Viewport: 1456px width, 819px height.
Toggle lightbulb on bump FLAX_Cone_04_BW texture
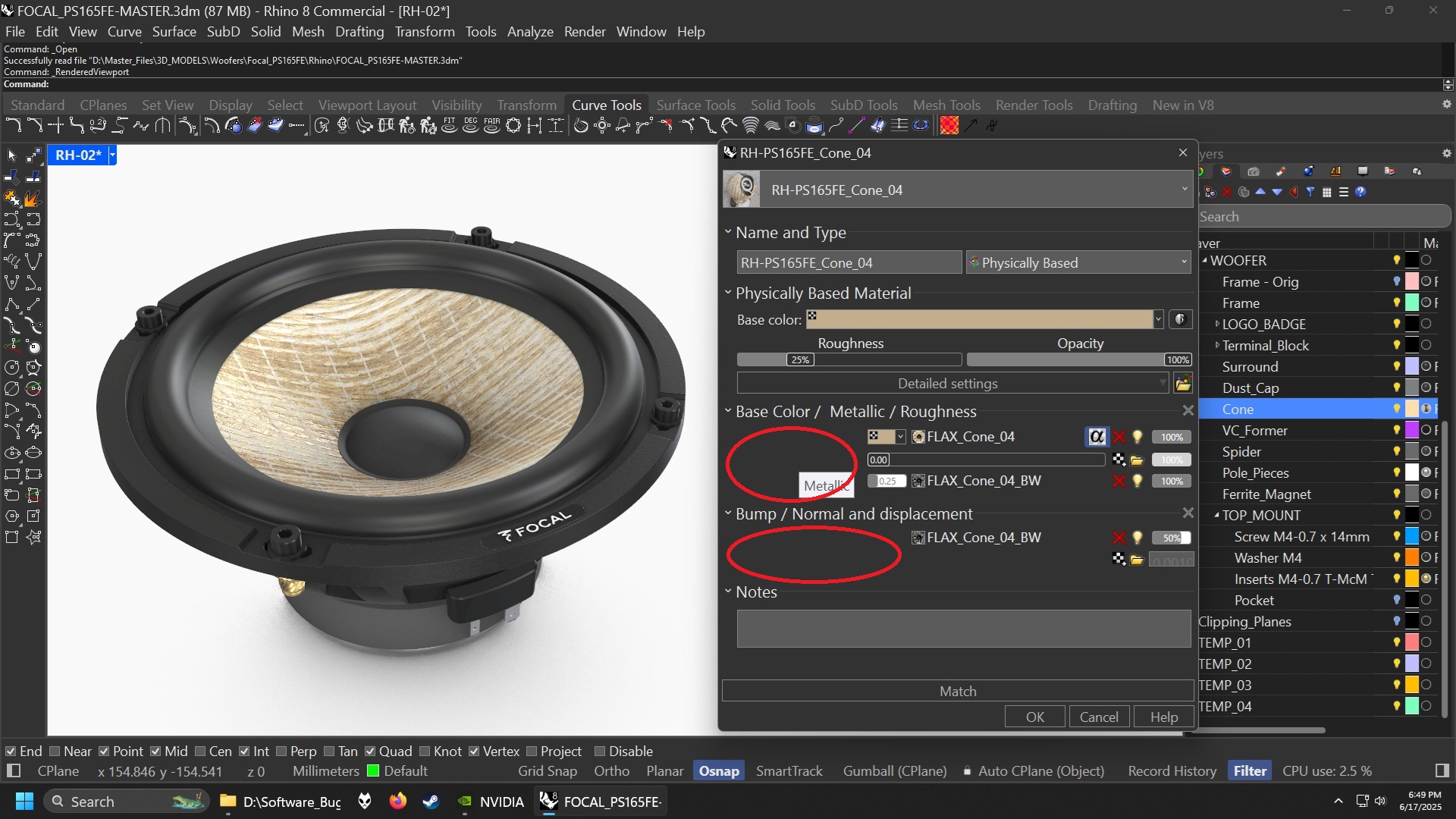(1137, 538)
